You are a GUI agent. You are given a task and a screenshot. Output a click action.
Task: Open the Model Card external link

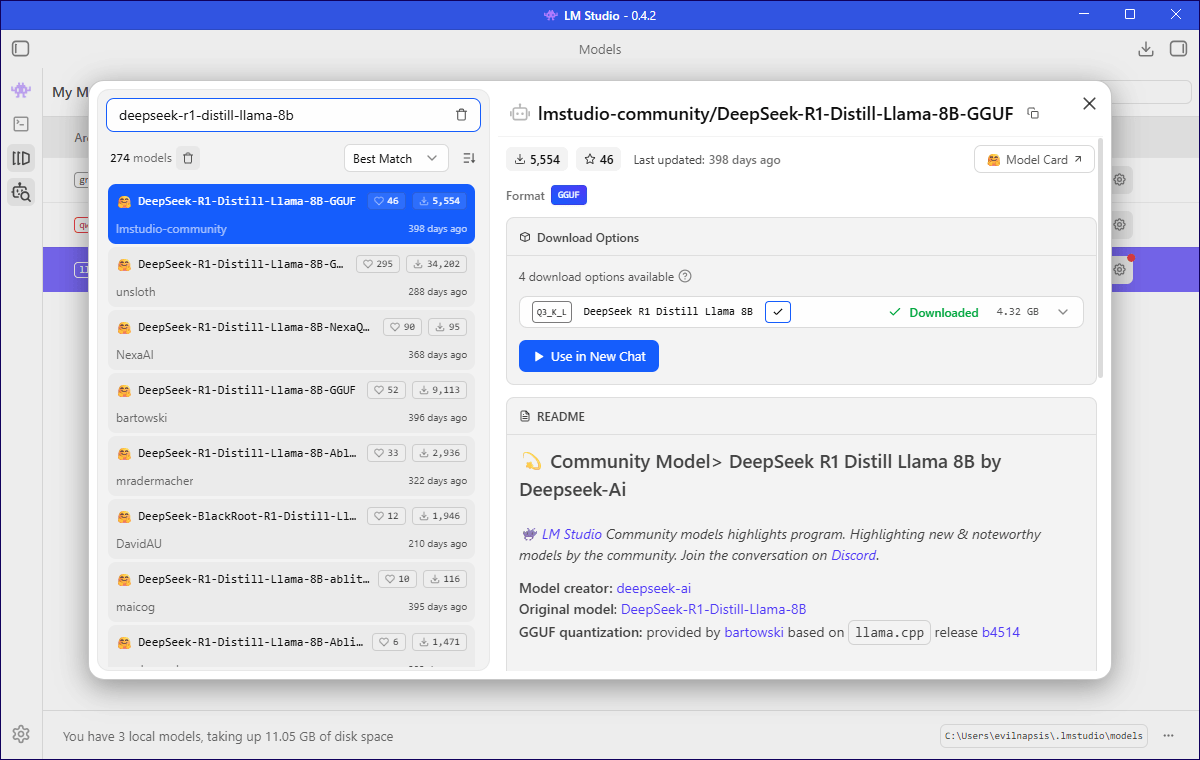click(x=1034, y=159)
